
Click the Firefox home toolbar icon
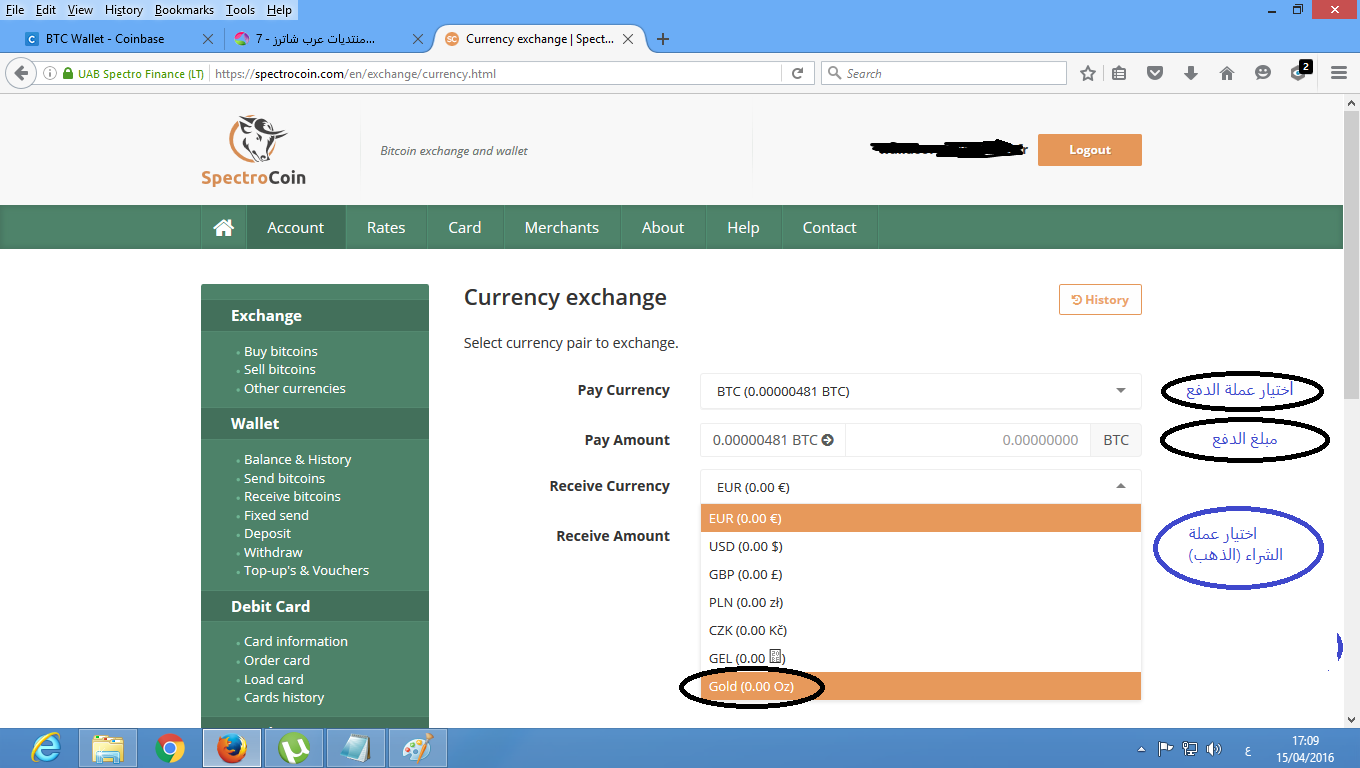pyautogui.click(x=1227, y=73)
